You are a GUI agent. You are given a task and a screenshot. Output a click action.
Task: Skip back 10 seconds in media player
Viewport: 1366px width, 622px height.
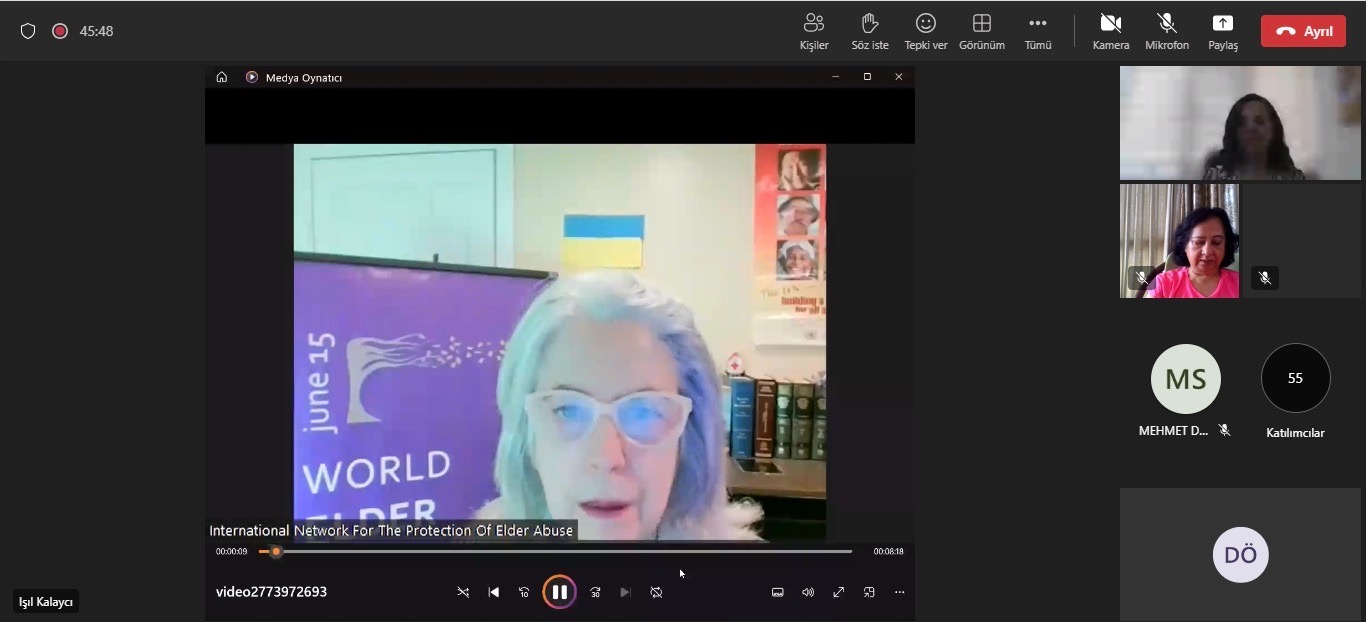click(x=524, y=592)
